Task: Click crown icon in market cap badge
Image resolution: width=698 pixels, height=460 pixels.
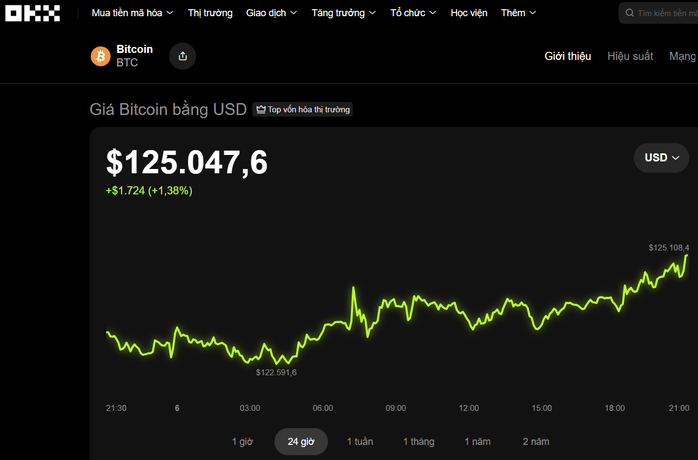Action: [x=260, y=109]
